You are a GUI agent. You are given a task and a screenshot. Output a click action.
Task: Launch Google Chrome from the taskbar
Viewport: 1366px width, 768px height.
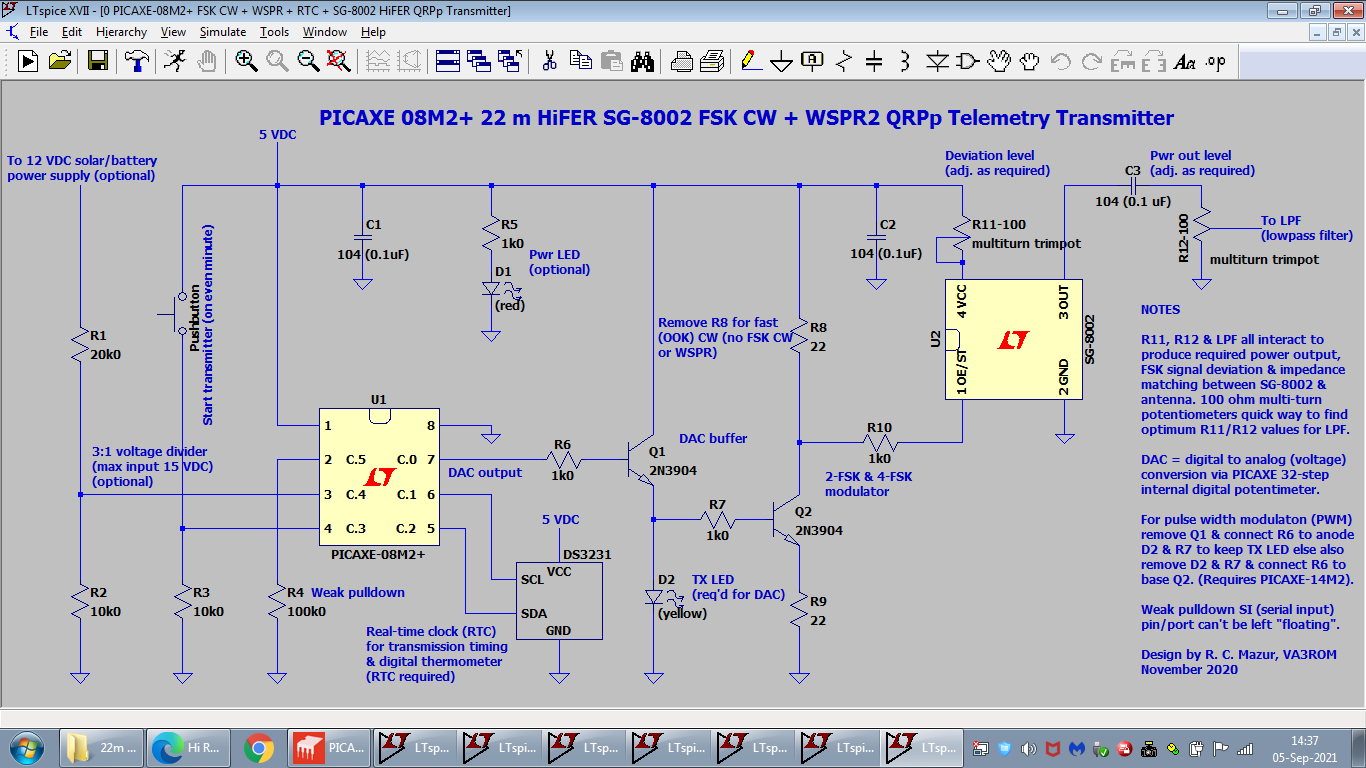click(x=259, y=747)
